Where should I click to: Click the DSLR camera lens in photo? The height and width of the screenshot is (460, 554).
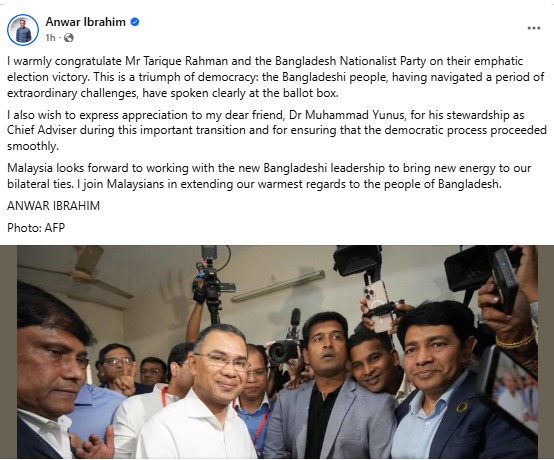[x=280, y=352]
